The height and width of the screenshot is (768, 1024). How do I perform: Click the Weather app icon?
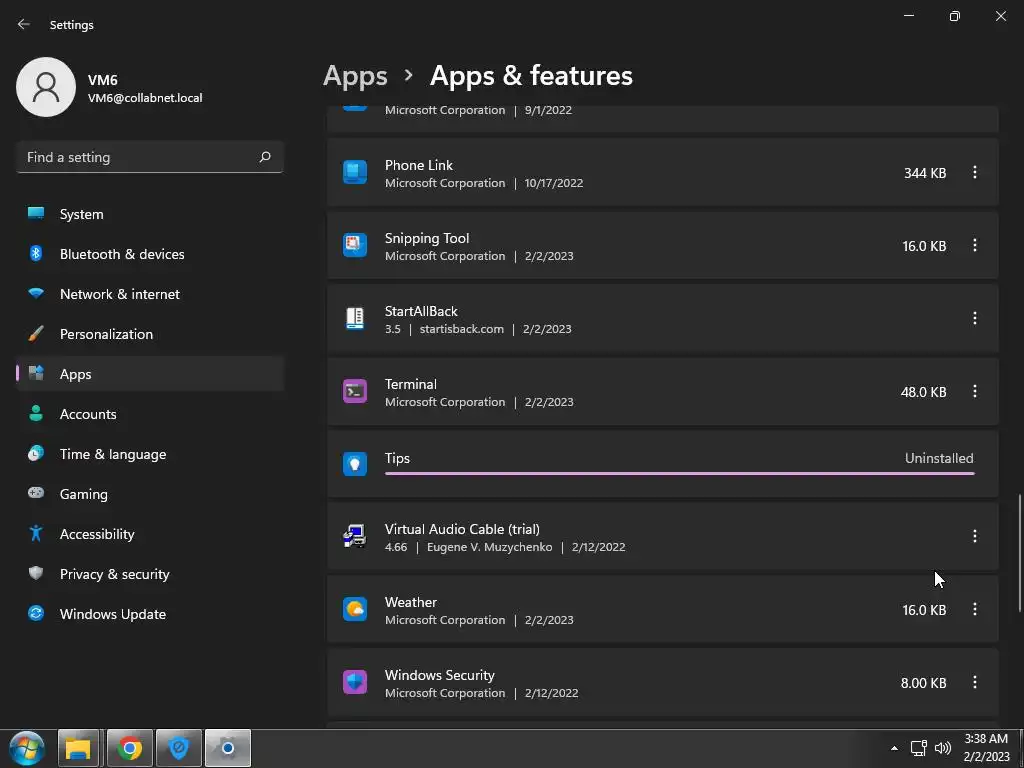[x=355, y=610]
